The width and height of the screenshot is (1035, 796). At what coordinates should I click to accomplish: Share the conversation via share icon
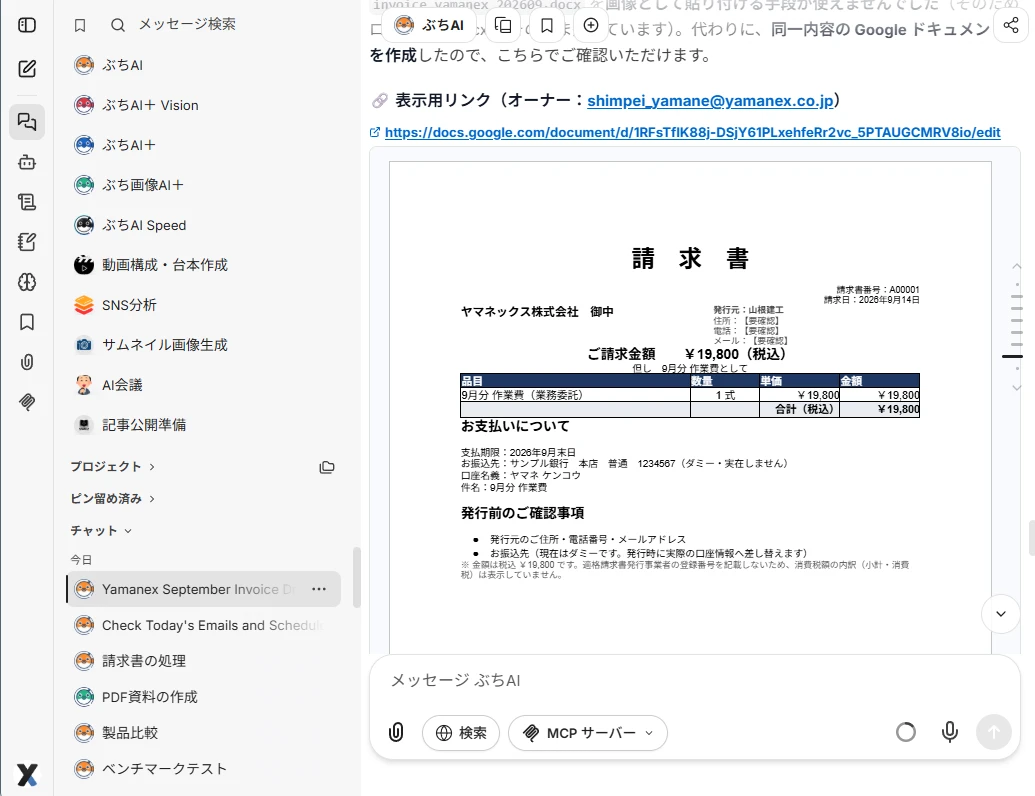pyautogui.click(x=1011, y=26)
